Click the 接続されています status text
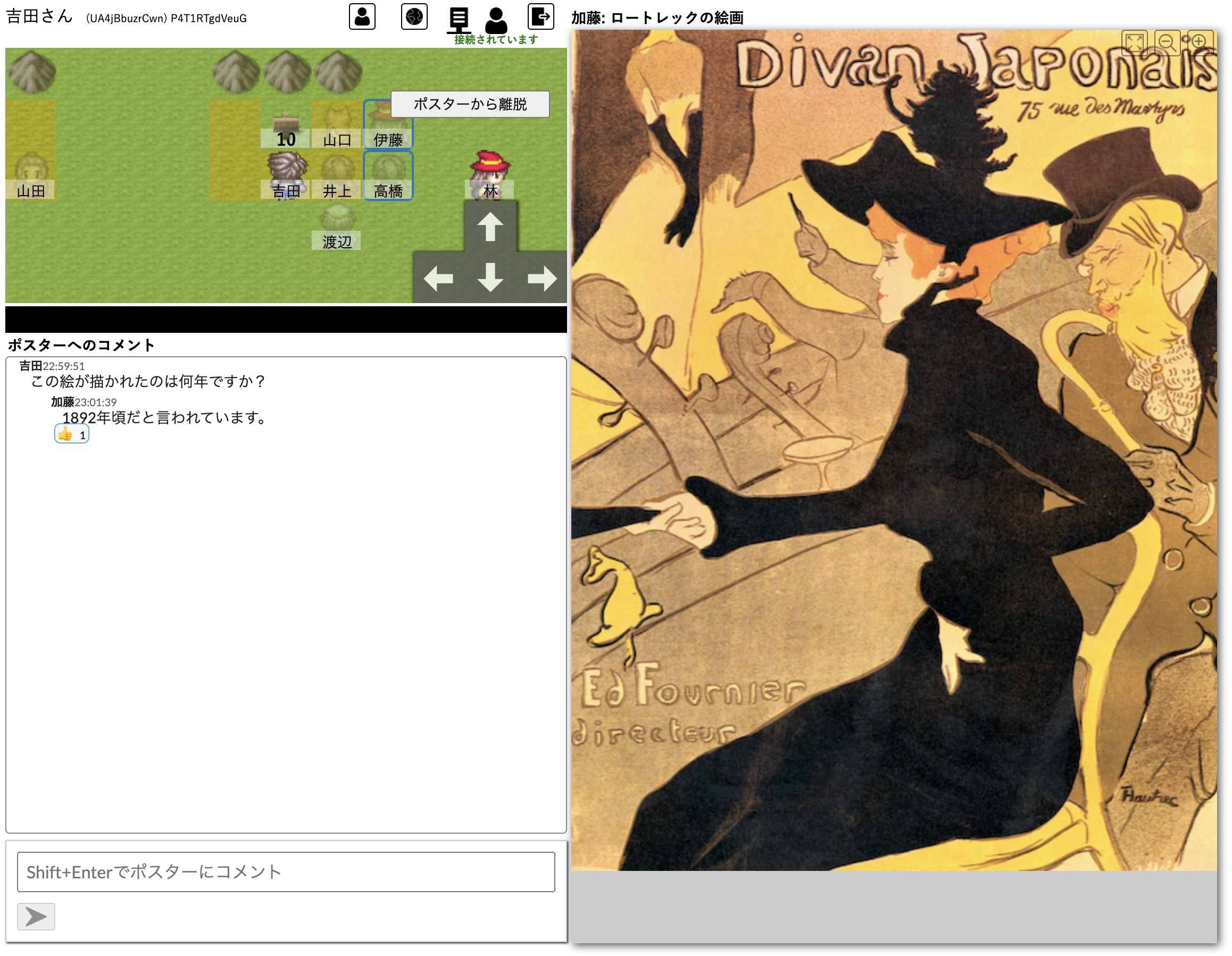This screenshot has width=1232, height=956. coord(496,39)
